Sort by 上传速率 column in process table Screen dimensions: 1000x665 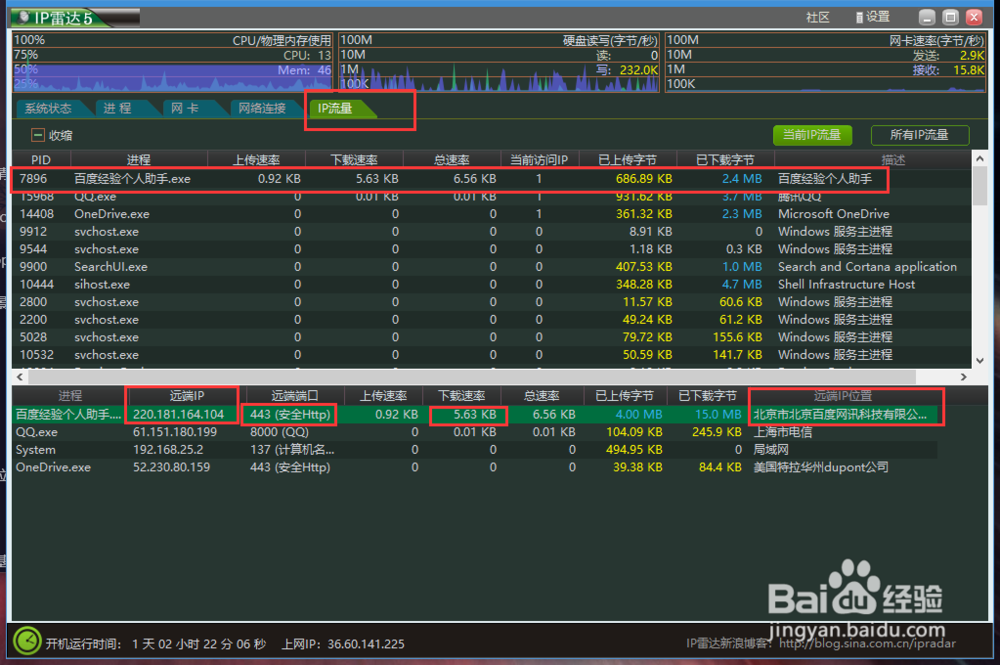coord(256,160)
